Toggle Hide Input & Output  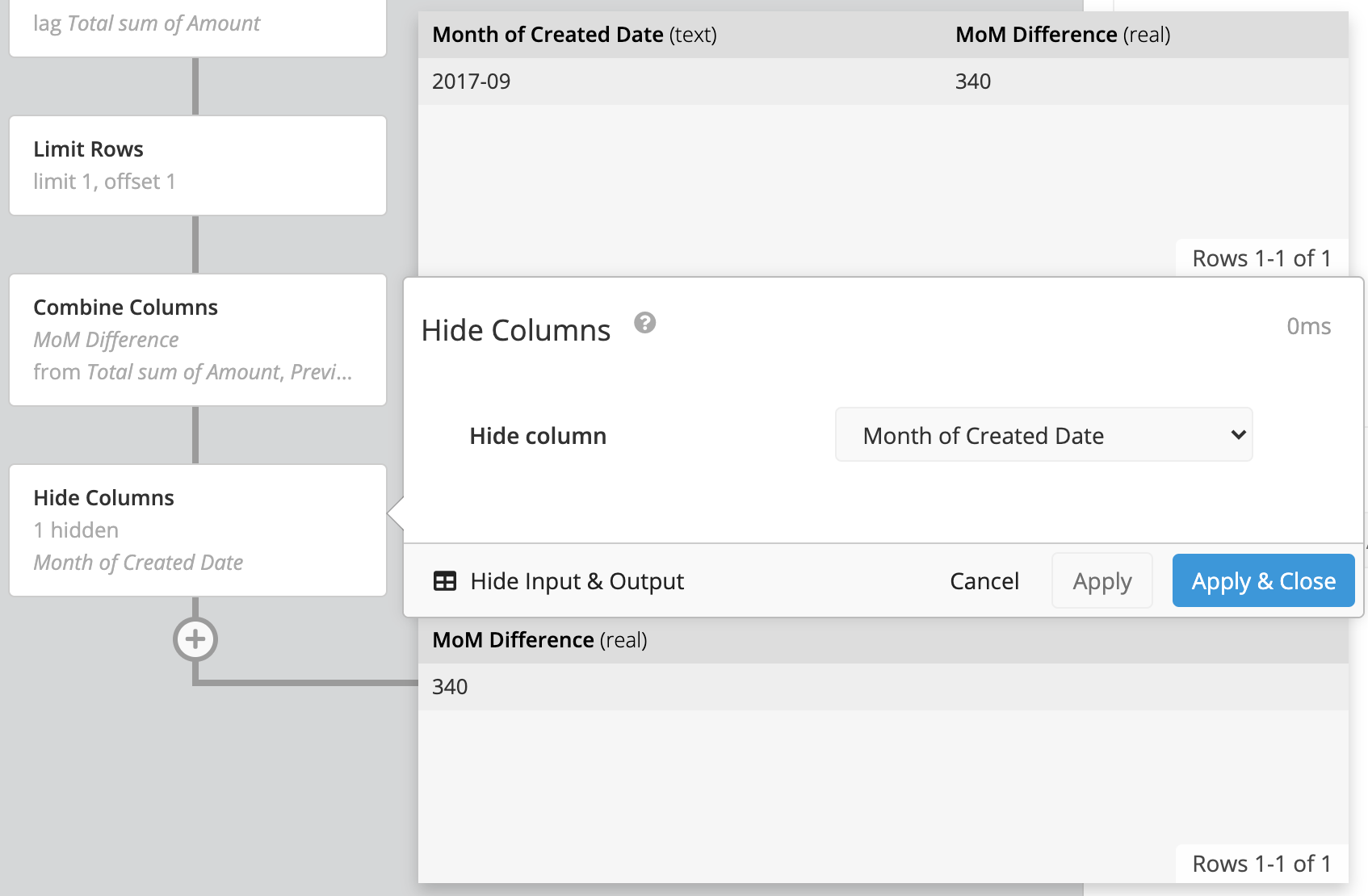[x=559, y=581]
